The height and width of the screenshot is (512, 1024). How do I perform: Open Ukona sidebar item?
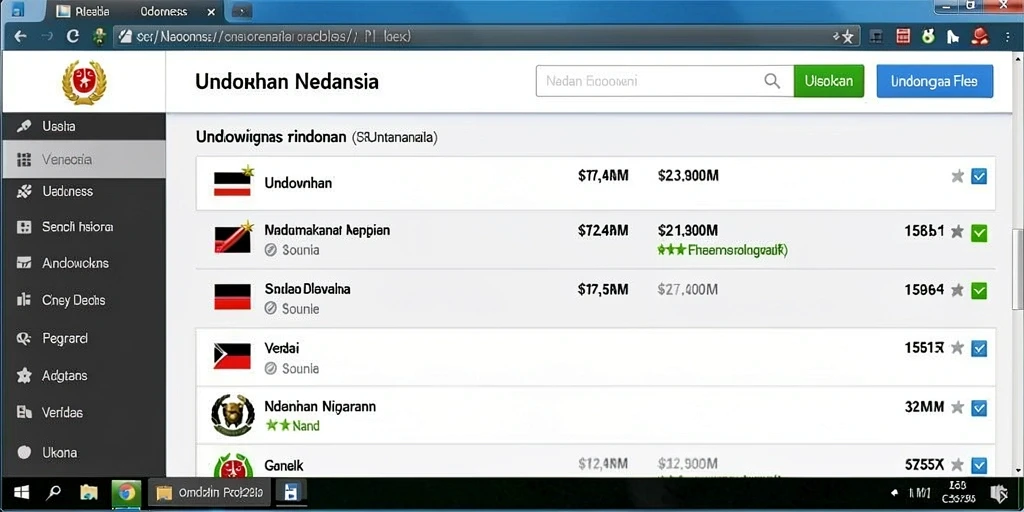coord(84,452)
